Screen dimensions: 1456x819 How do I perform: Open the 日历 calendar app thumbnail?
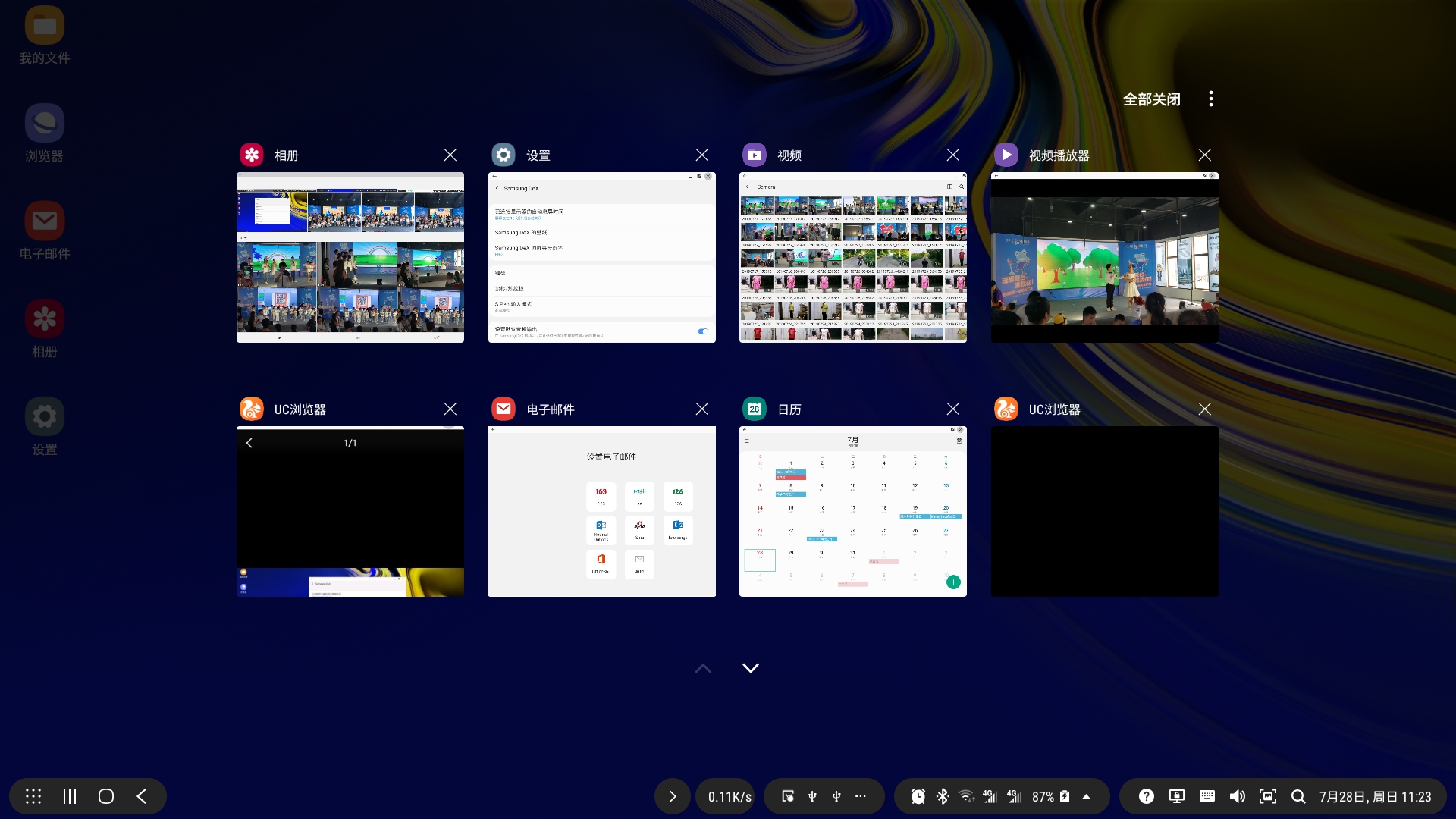852,511
